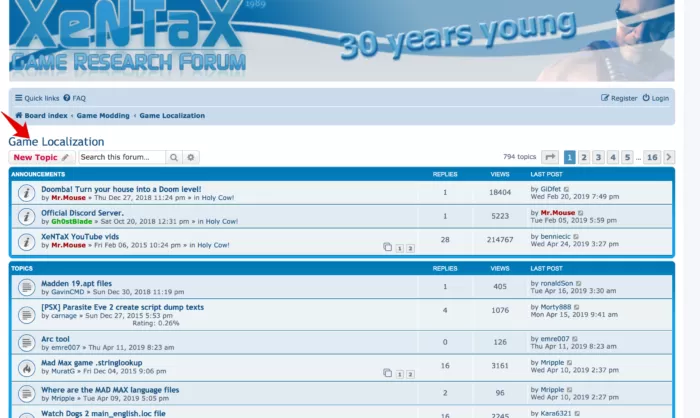Click the next page arrow

click(x=669, y=157)
